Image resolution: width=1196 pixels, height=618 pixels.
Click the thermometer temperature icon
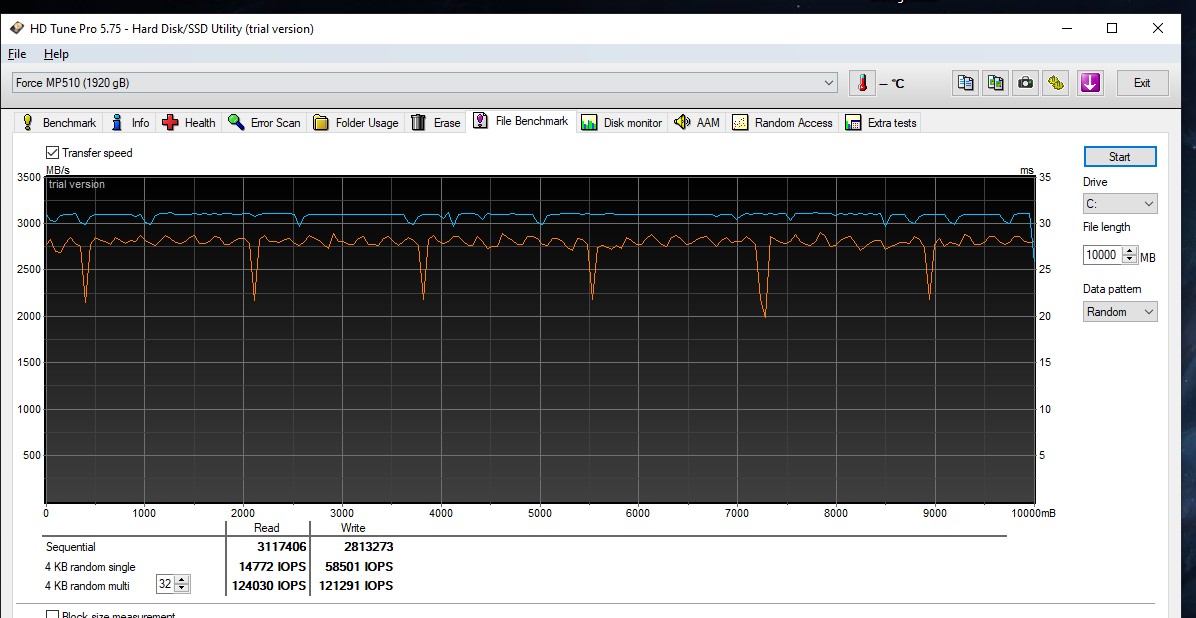[863, 83]
